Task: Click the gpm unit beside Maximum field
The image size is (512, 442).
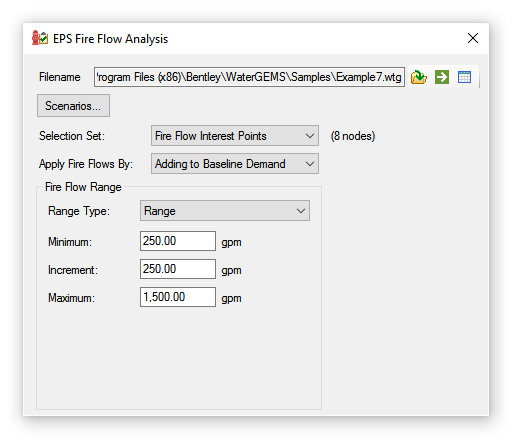Action: click(x=231, y=298)
